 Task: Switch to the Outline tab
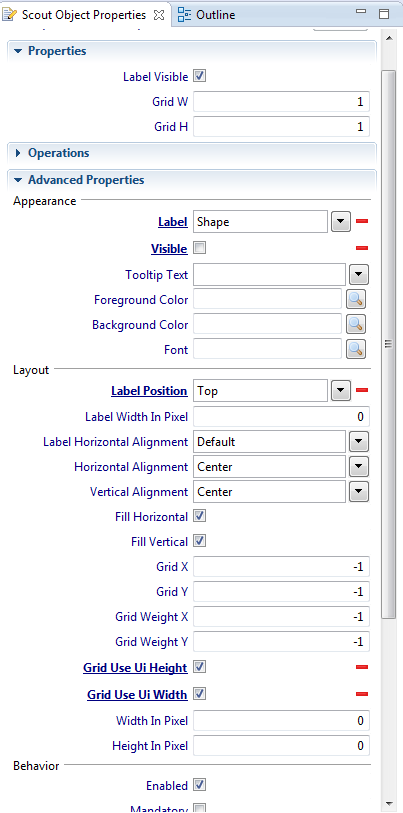coord(206,15)
